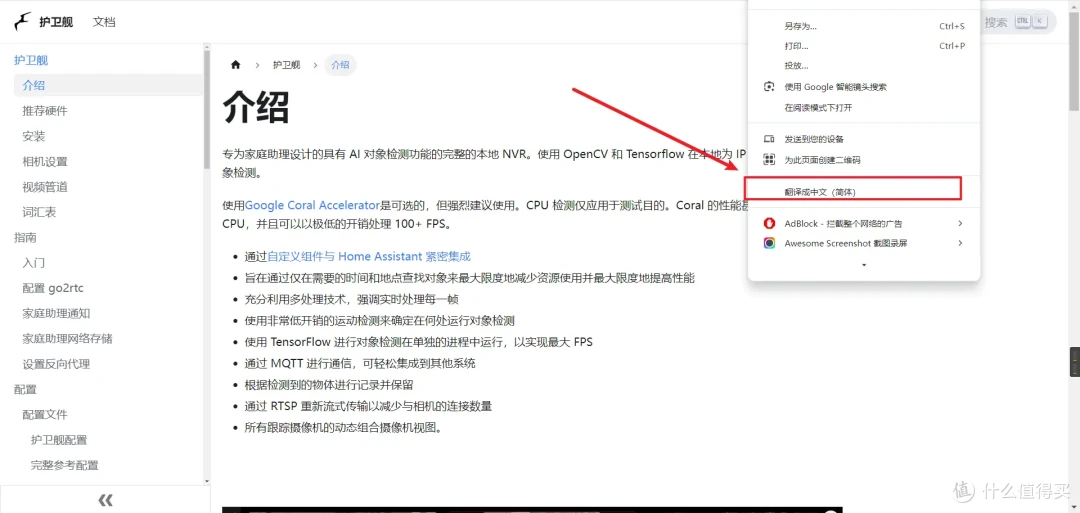1080x513 pixels.
Task: Click text 充分利用多处理技术，强调实时处理每一帧
Action: tap(352, 299)
